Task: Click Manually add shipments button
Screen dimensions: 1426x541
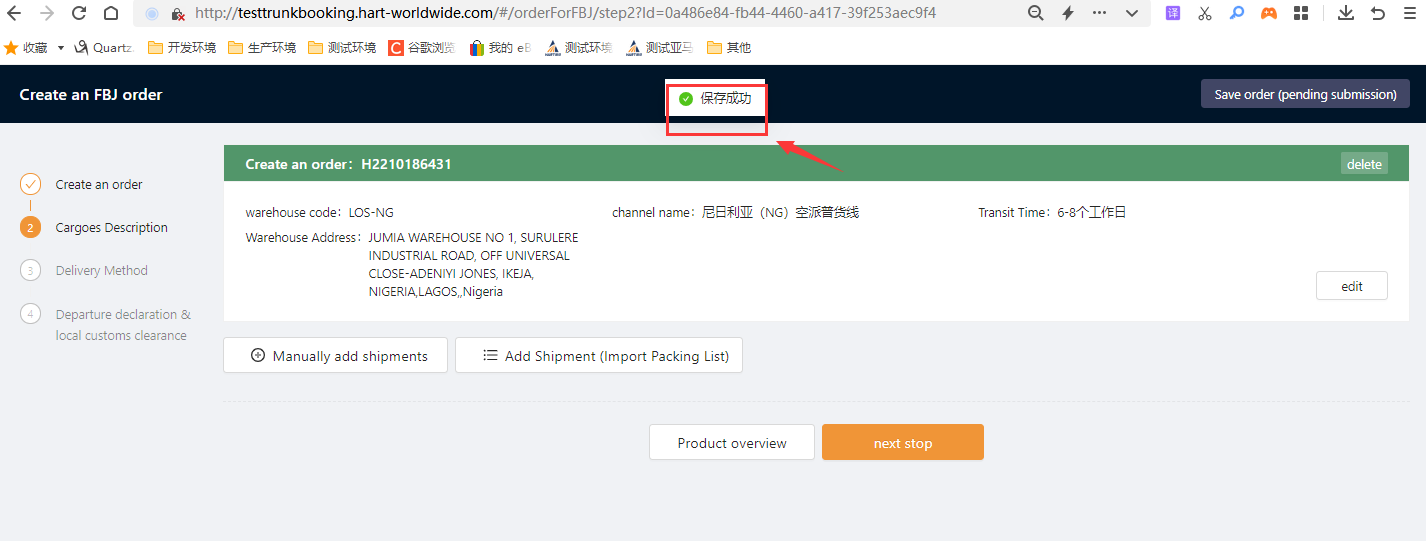Action: pos(335,356)
